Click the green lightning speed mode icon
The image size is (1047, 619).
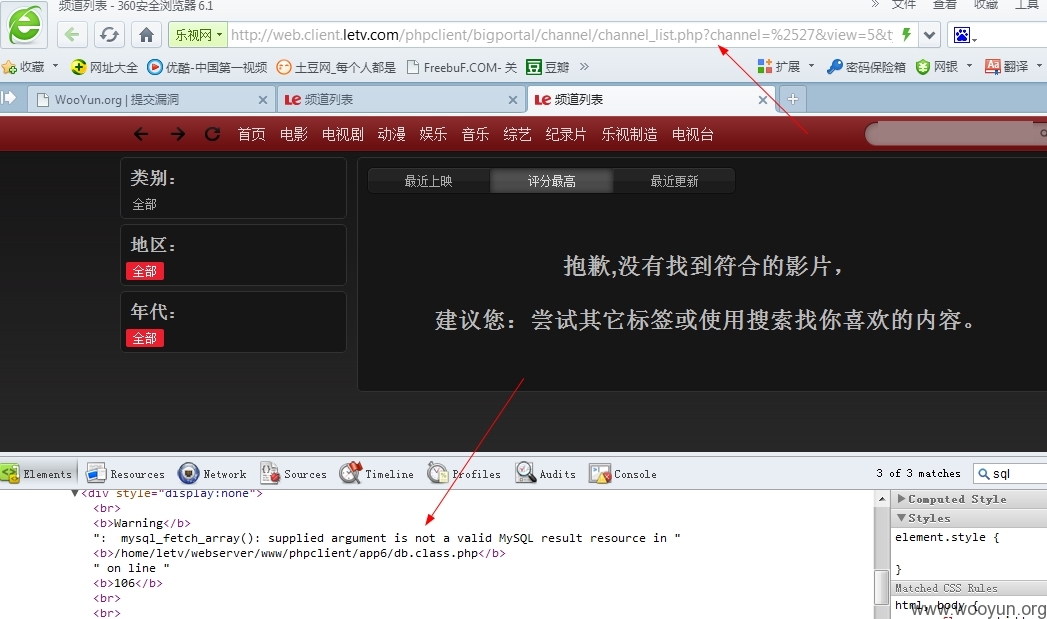[x=907, y=35]
